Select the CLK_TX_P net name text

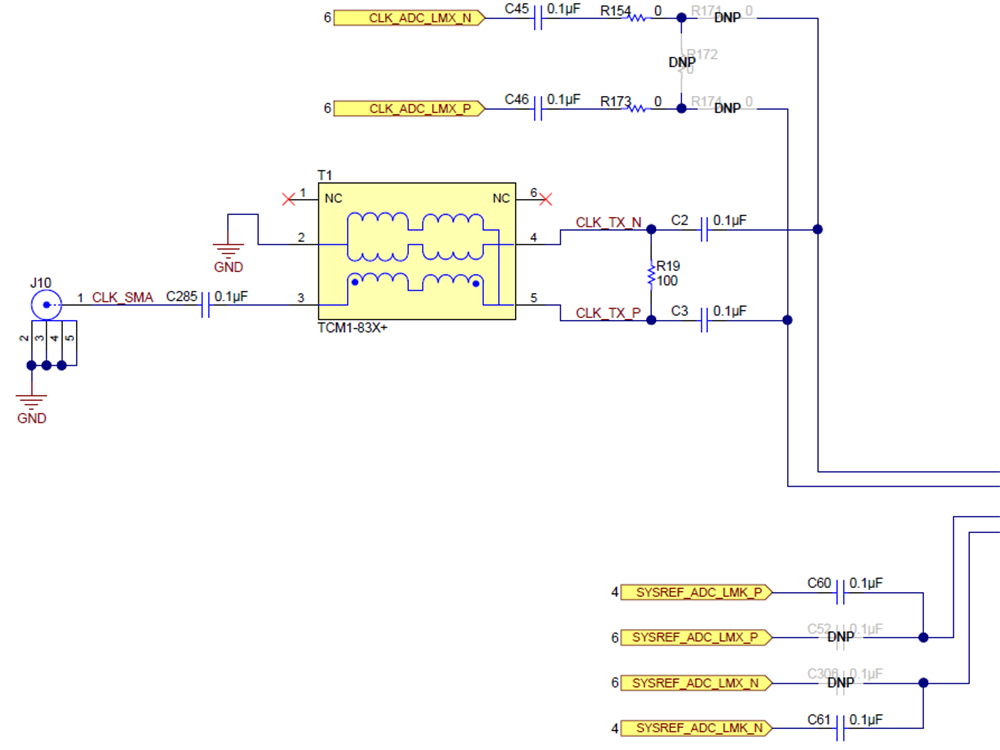click(609, 313)
